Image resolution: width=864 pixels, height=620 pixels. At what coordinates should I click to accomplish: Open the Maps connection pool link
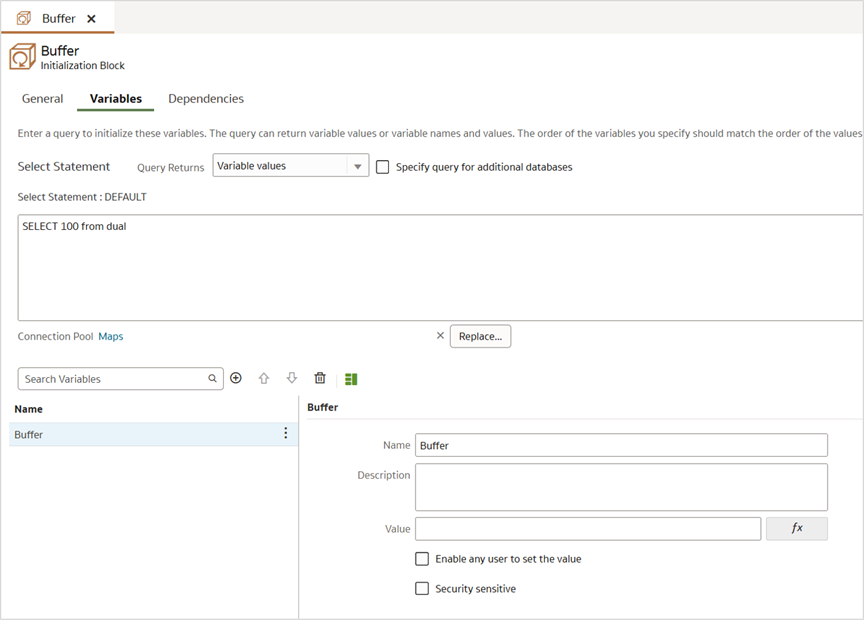tap(111, 336)
